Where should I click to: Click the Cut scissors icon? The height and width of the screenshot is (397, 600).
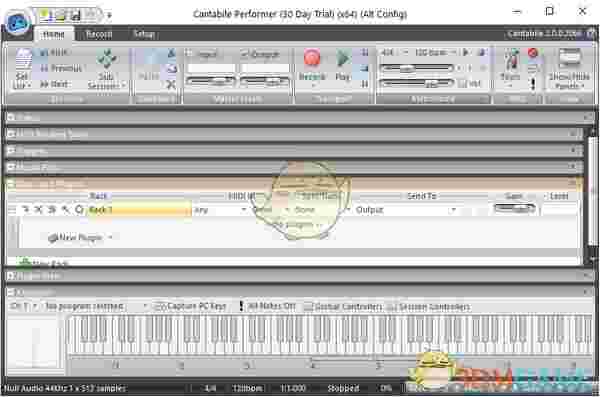[x=171, y=53]
